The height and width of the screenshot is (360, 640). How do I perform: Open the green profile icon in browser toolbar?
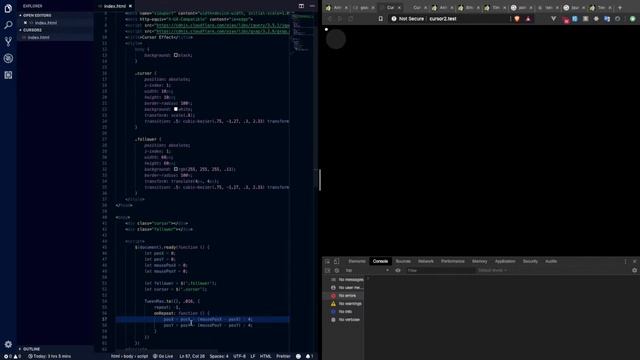[632, 19]
